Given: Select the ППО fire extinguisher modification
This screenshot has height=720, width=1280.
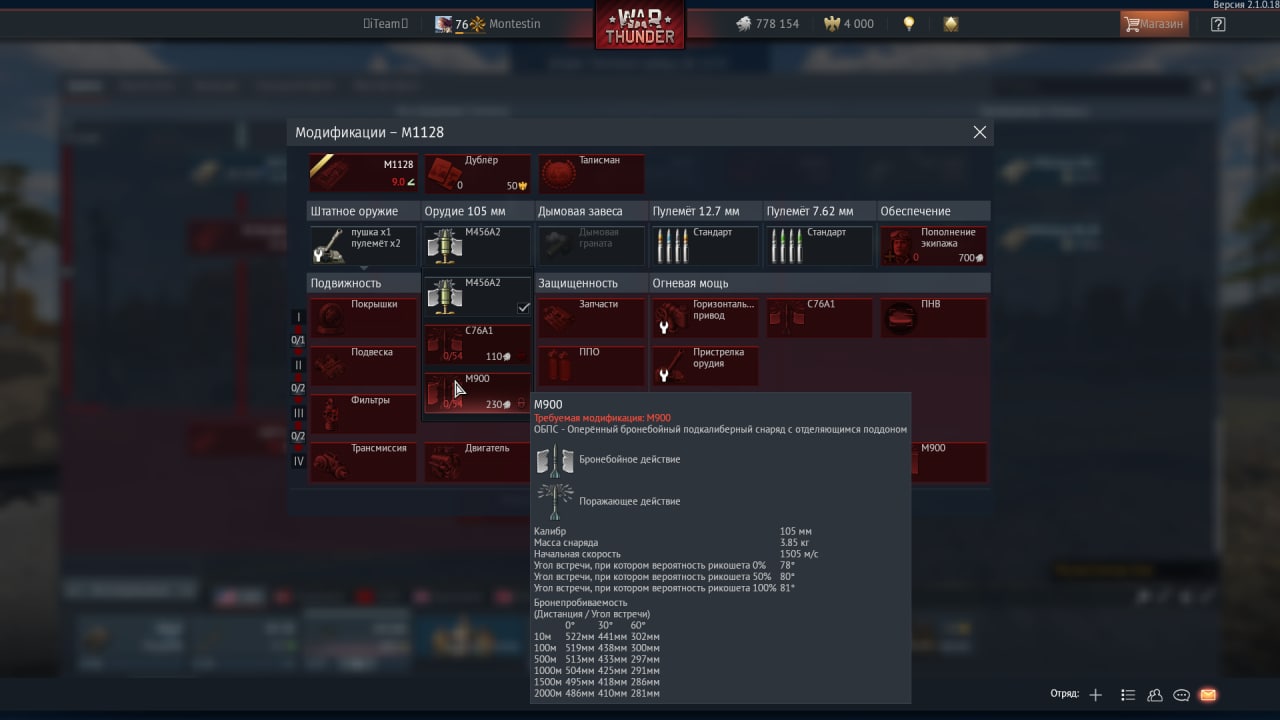Looking at the screenshot, I should 591,366.
